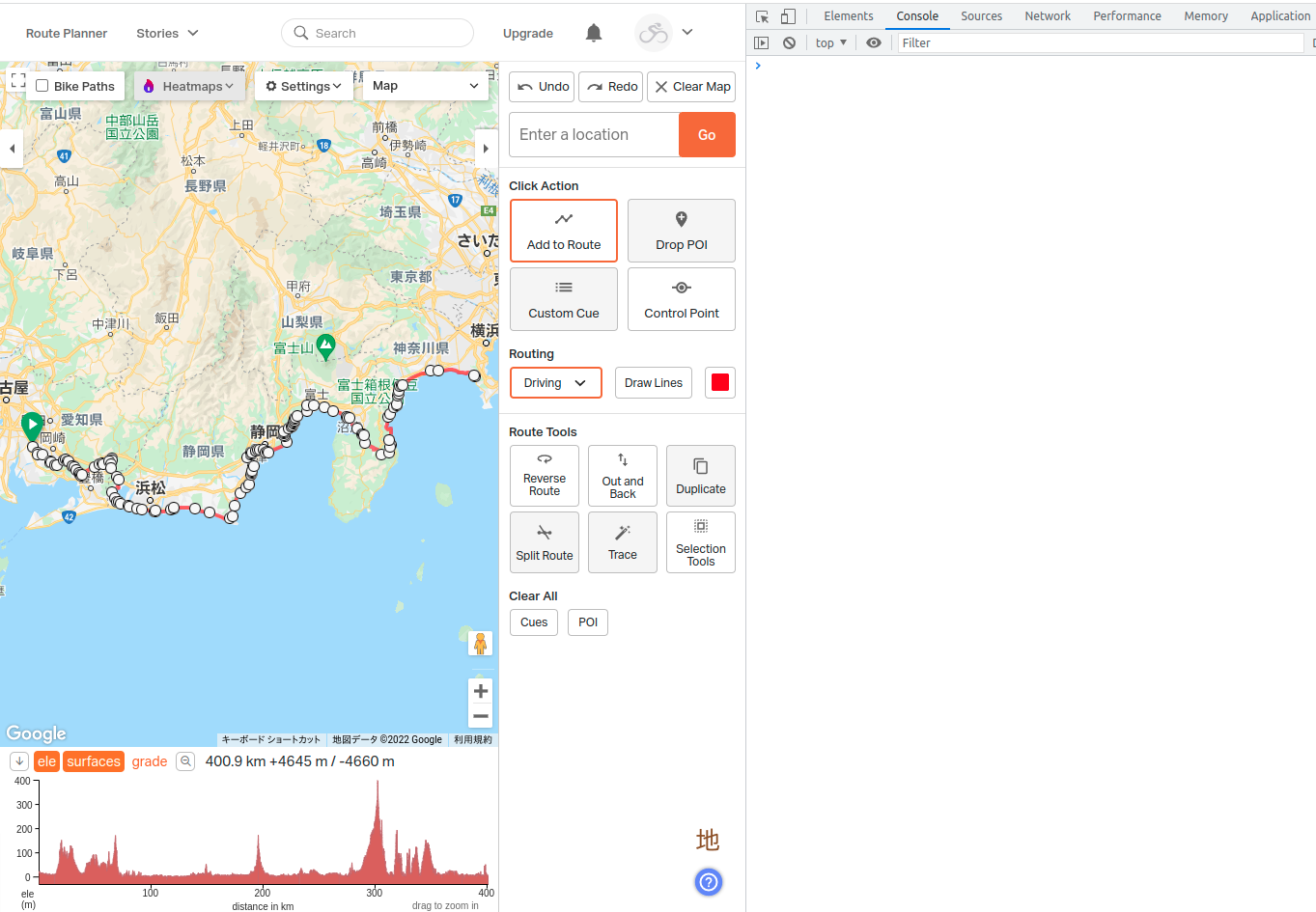Open the red route color swatch
The image size is (1316, 912).
[720, 383]
